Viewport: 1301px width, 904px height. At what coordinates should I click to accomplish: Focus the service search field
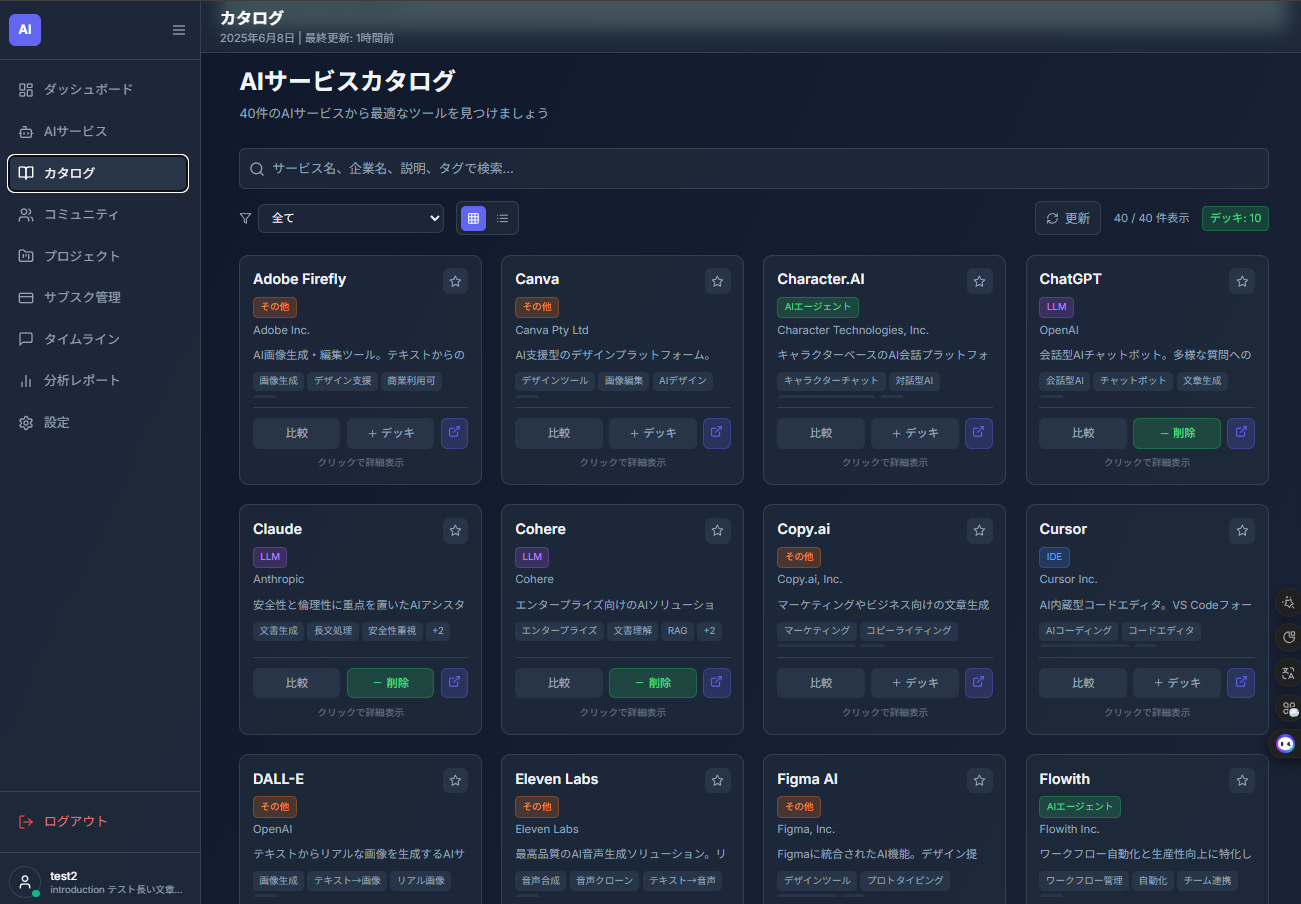pos(754,169)
